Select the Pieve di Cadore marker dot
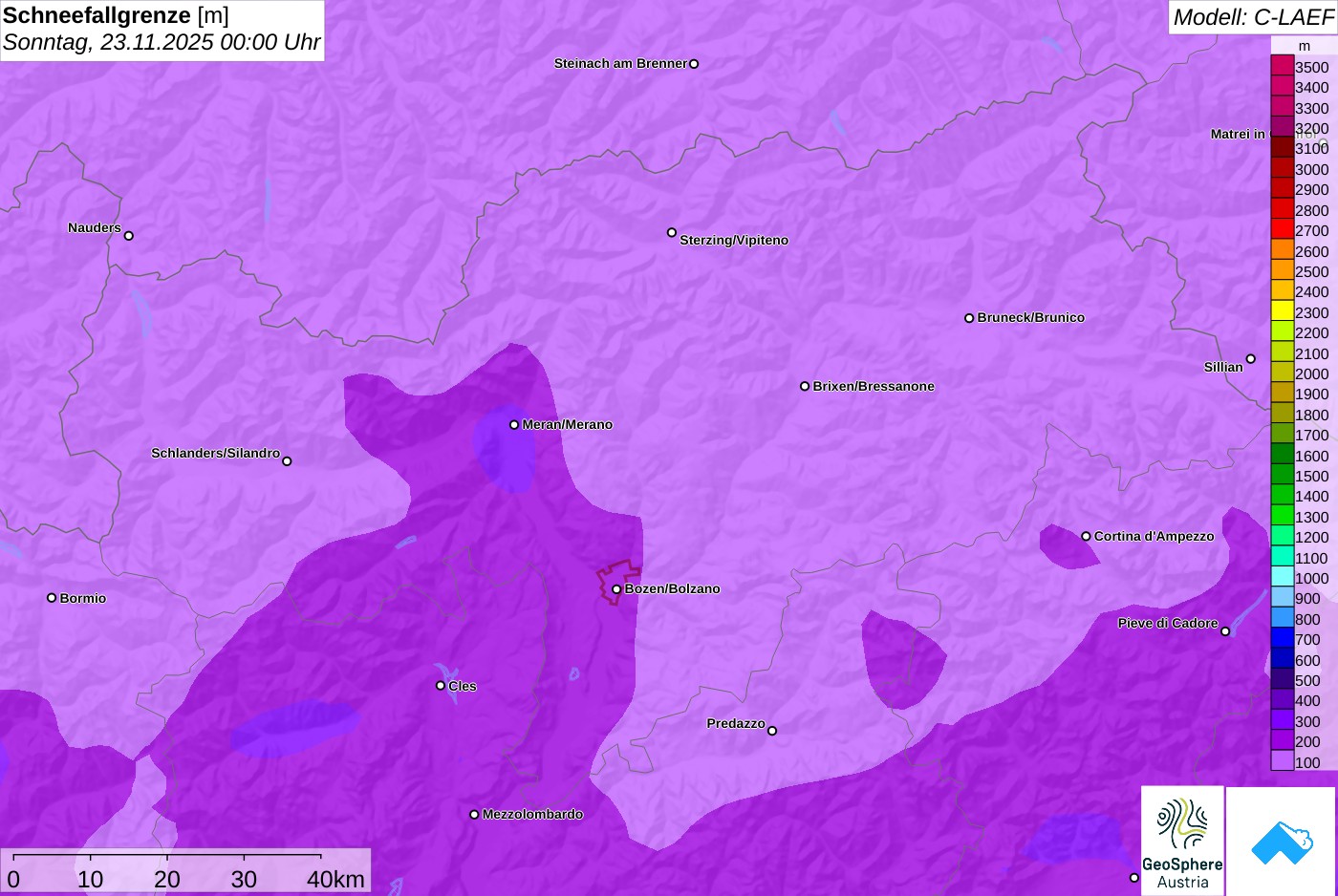 click(1225, 631)
